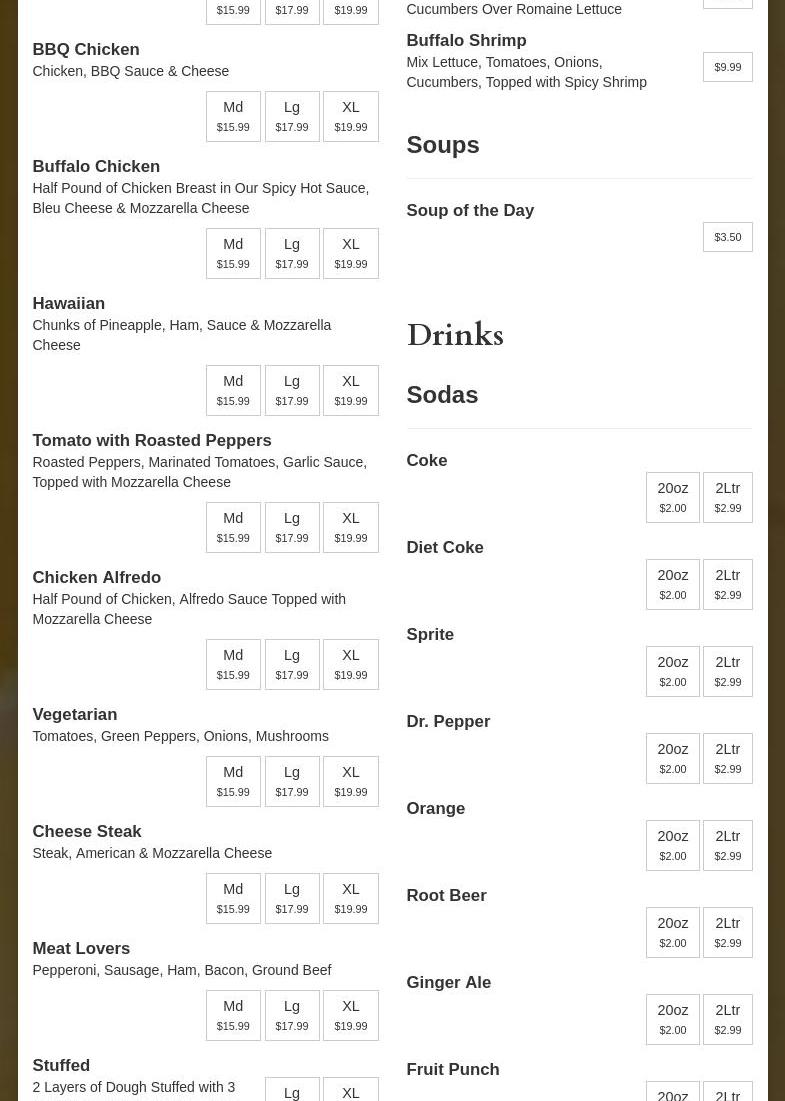Click the Soups category heading

[x=443, y=145]
